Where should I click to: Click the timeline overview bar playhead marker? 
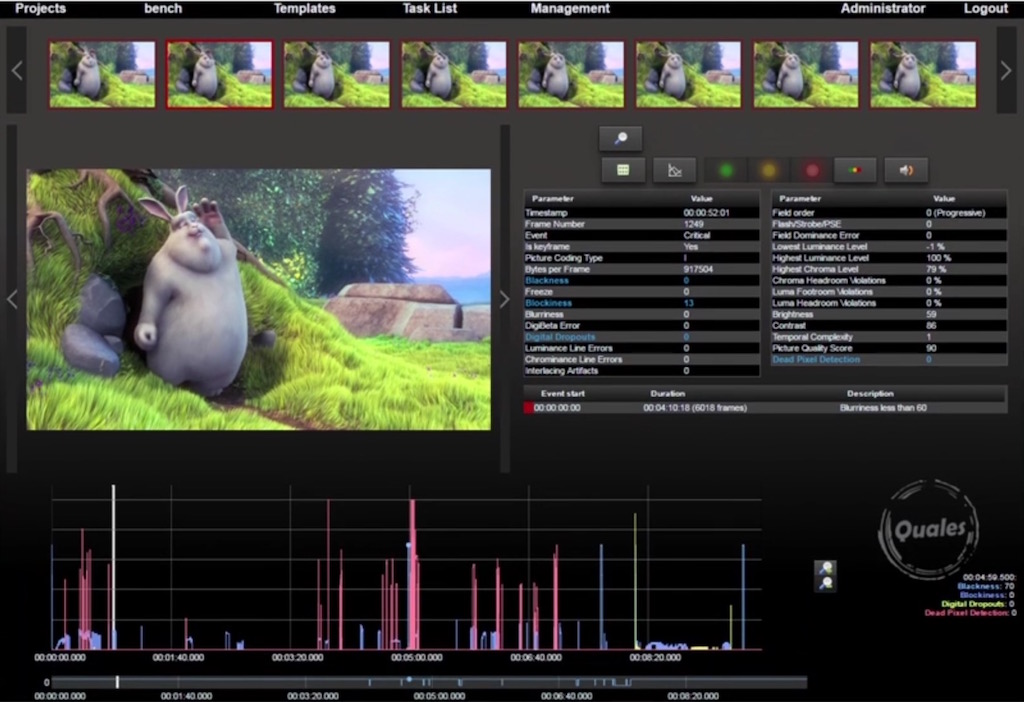click(x=117, y=682)
